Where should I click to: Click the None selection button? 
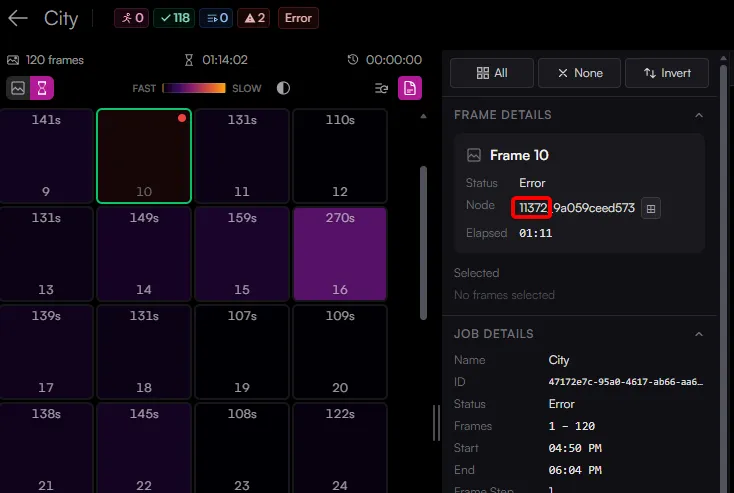(580, 73)
